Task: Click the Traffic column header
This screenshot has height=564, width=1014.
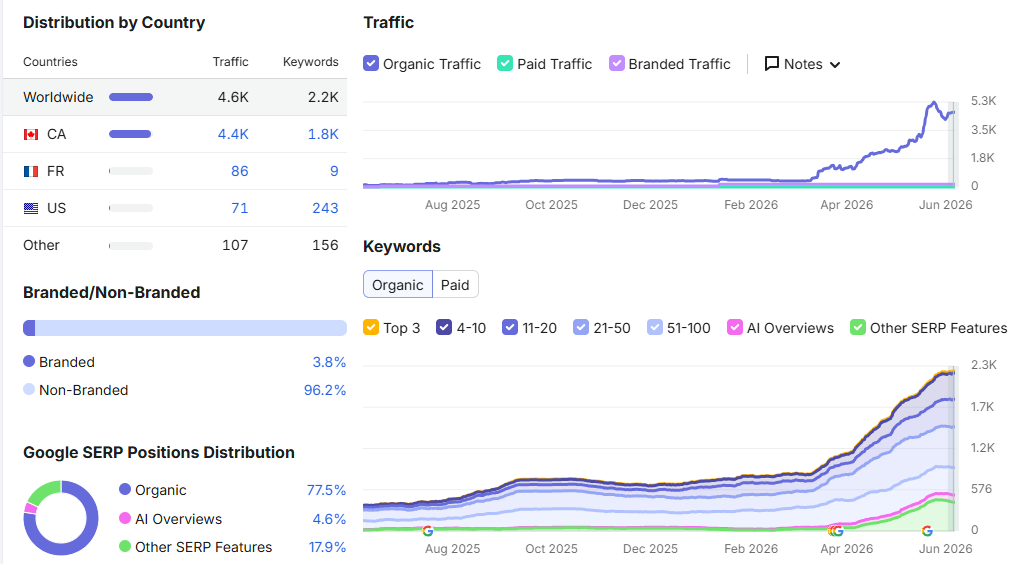Action: pyautogui.click(x=230, y=61)
